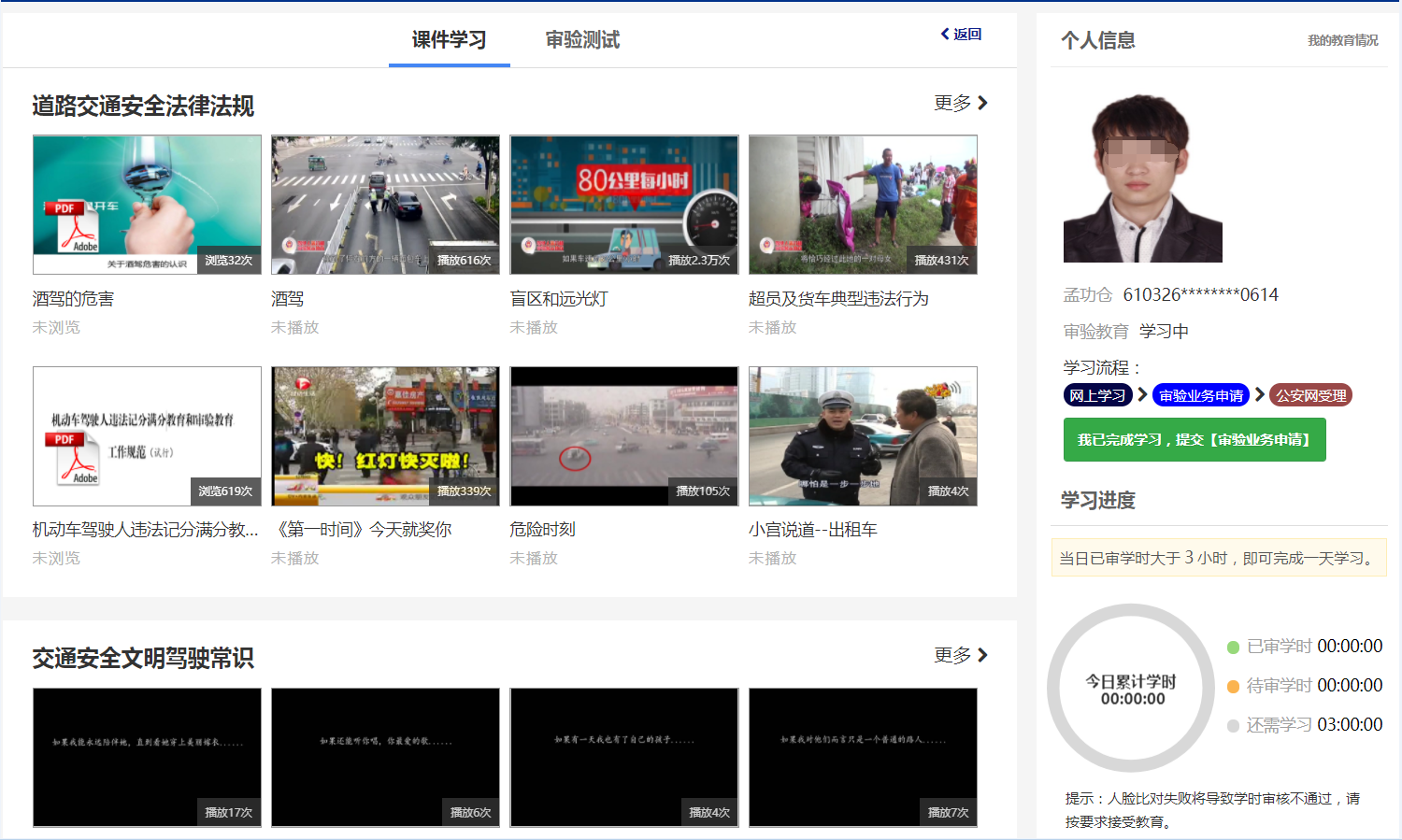Select the 审验业务申请 step badge
This screenshot has height=840, width=1402.
[1200, 395]
